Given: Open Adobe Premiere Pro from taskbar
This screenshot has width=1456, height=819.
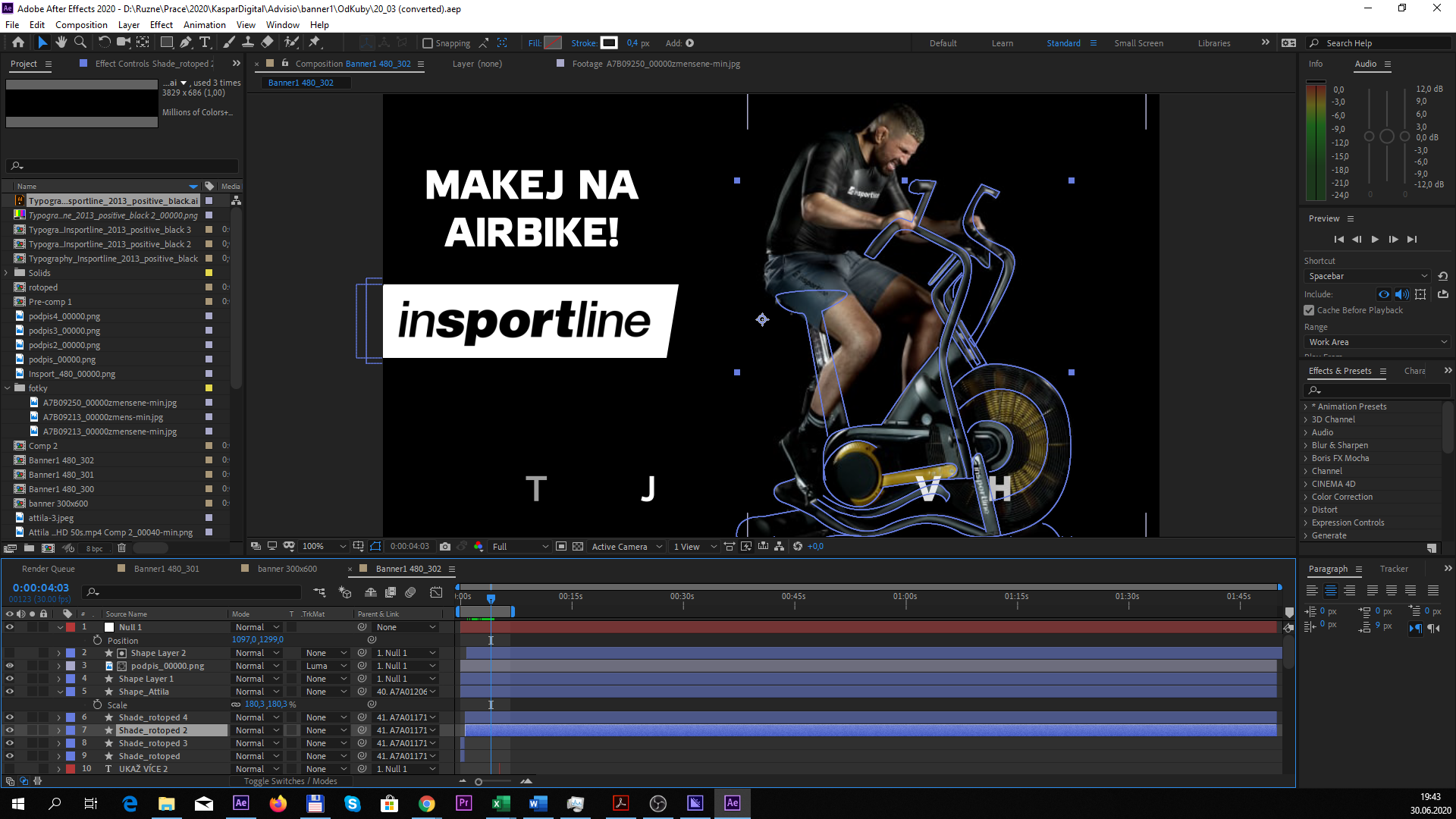Looking at the screenshot, I should pyautogui.click(x=463, y=803).
